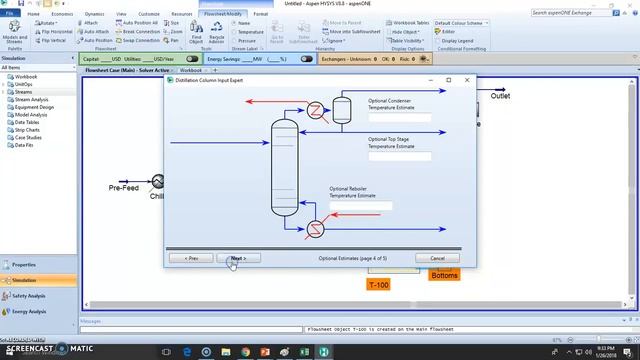Click the T-100 column label
The height and width of the screenshot is (360, 640).
tap(378, 284)
